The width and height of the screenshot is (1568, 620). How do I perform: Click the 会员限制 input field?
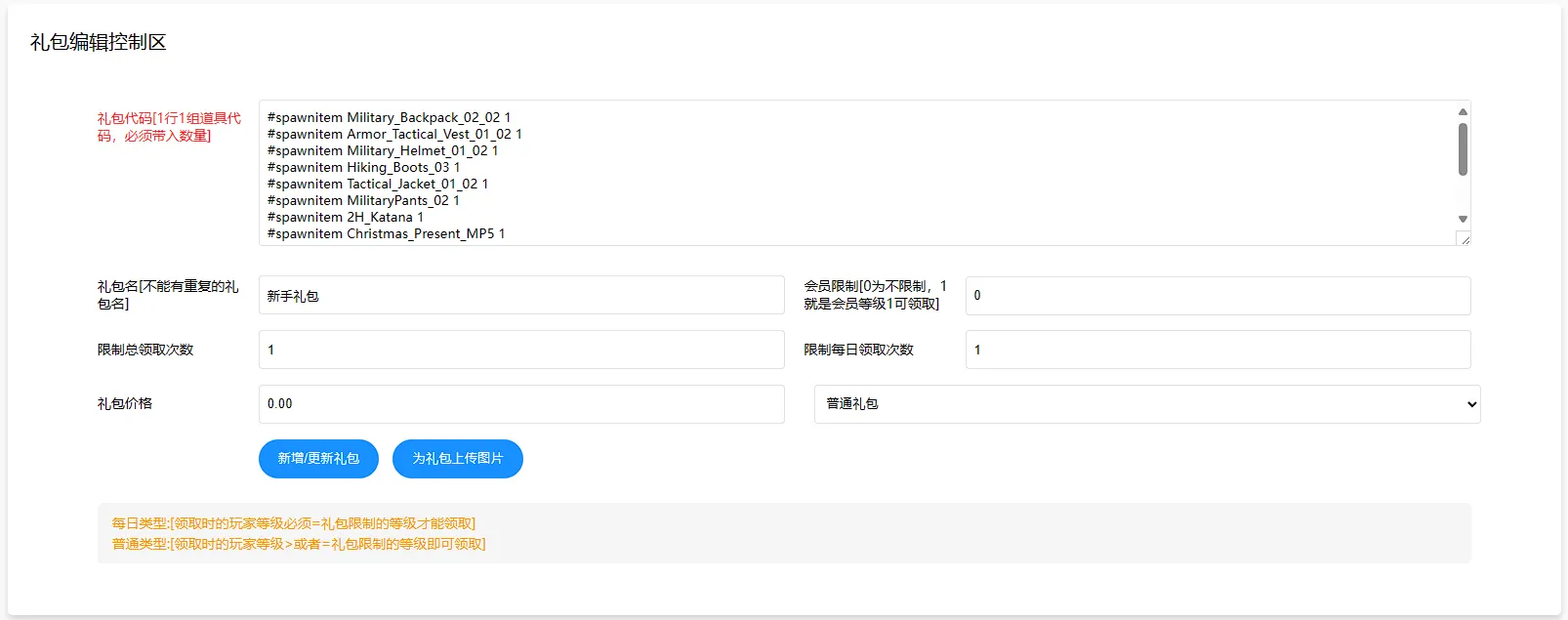click(1217, 296)
